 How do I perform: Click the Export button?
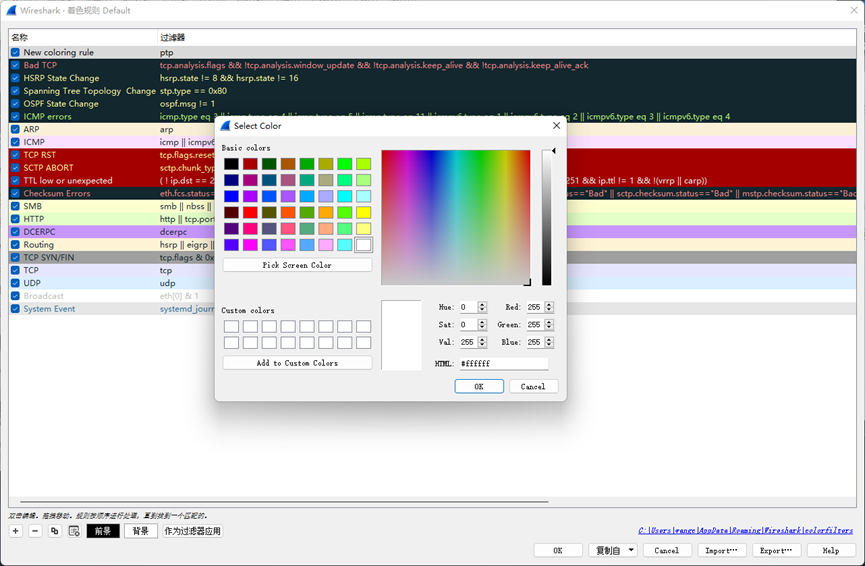click(776, 550)
